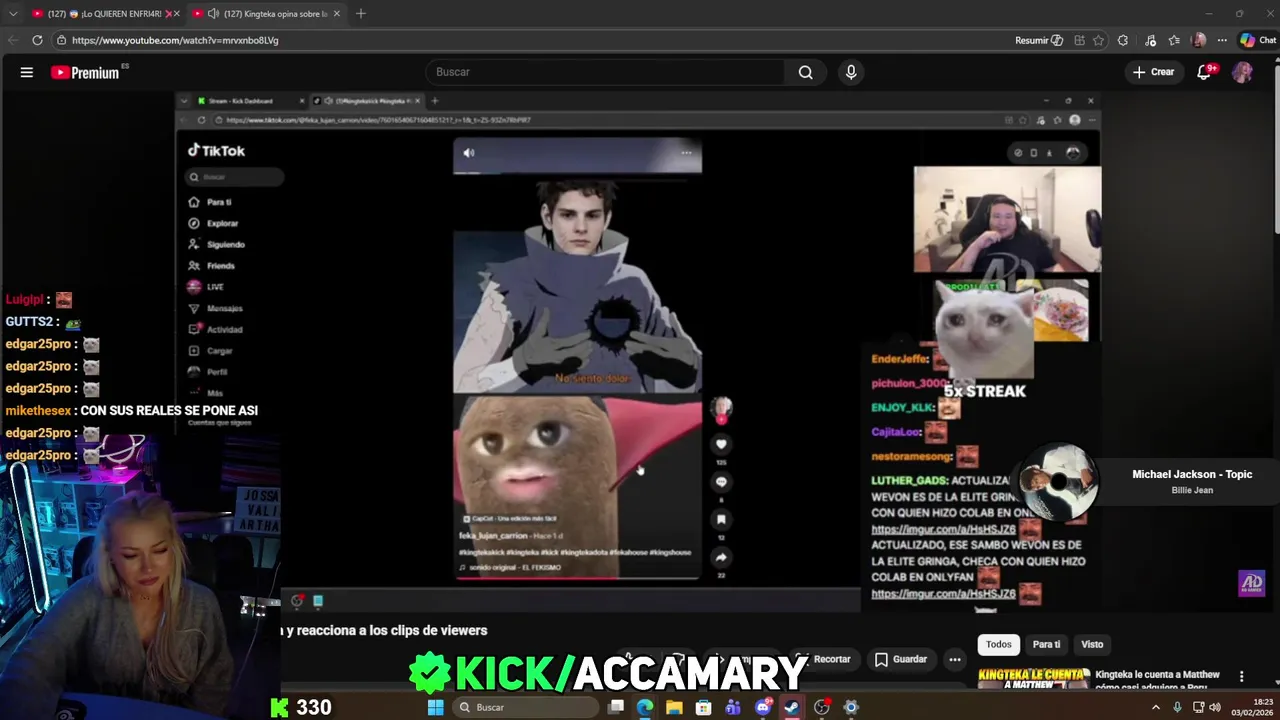The height and width of the screenshot is (720, 1280).
Task: Open a new browser tab
Action: [360, 13]
